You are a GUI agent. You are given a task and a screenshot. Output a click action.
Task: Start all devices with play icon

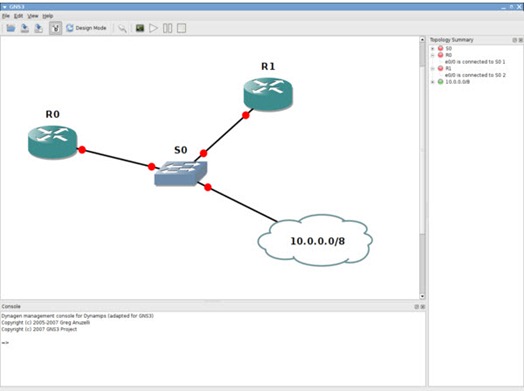coord(153,28)
